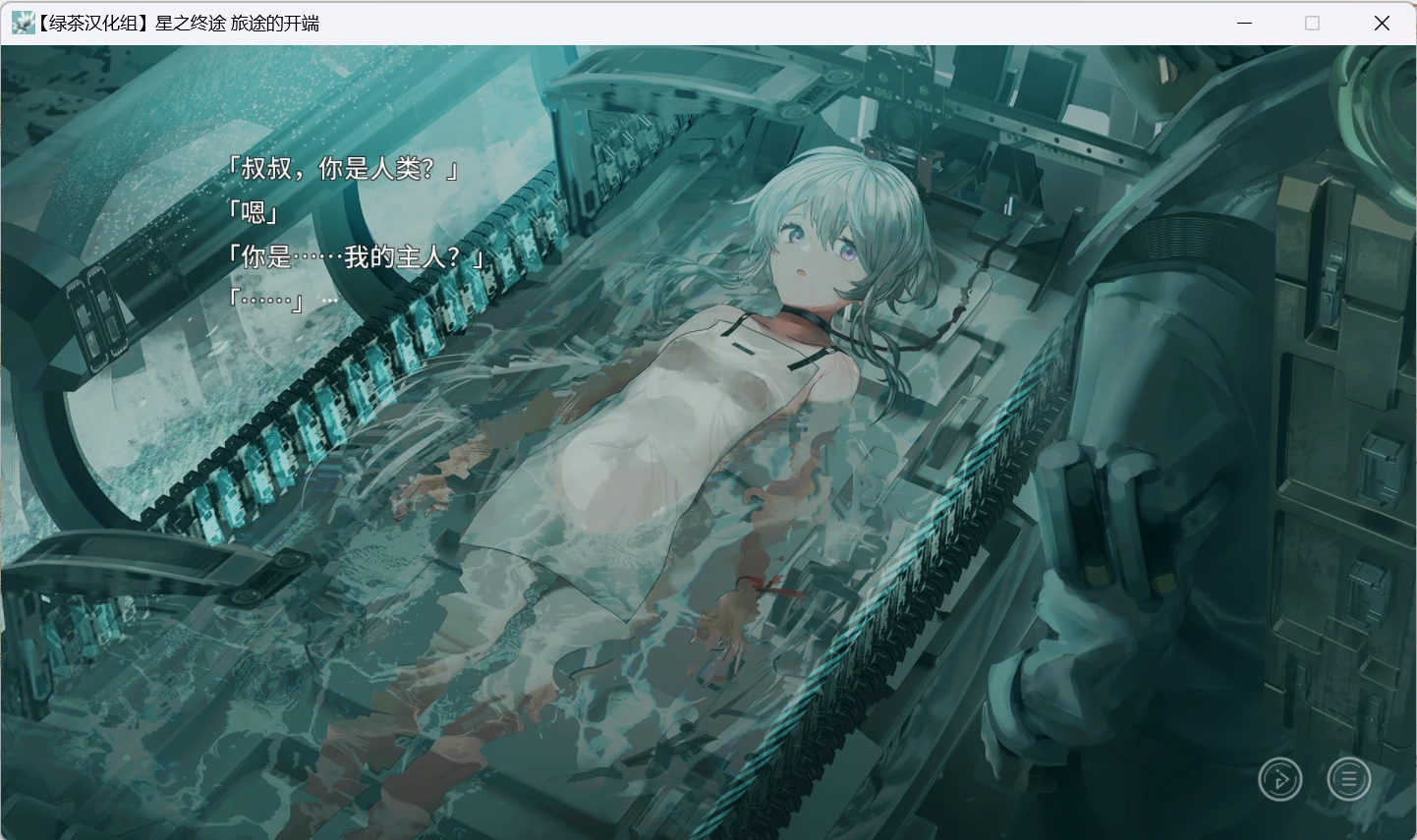Screen dimensions: 1417x840
Task: Click the flower thumbnail icon beside the window title
Action: (21, 22)
